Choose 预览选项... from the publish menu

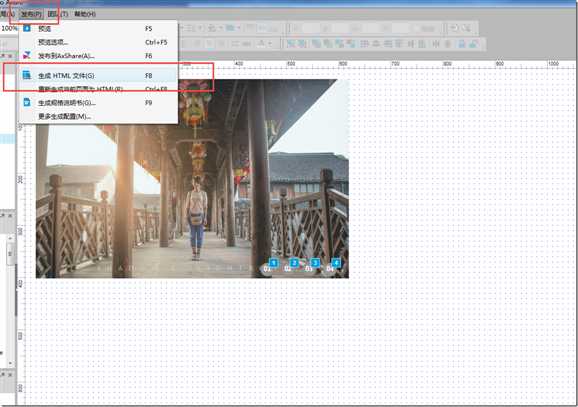tap(98, 42)
